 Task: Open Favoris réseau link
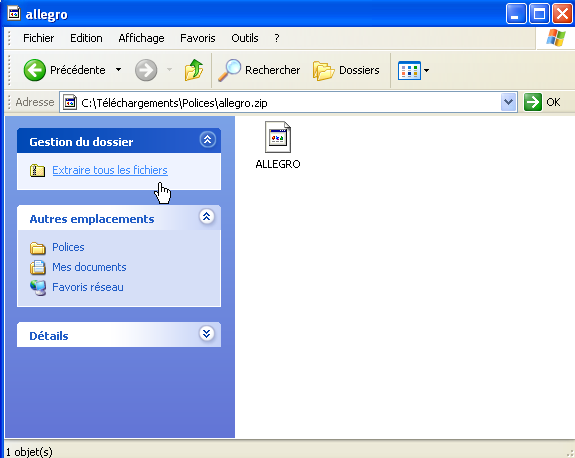(88, 287)
